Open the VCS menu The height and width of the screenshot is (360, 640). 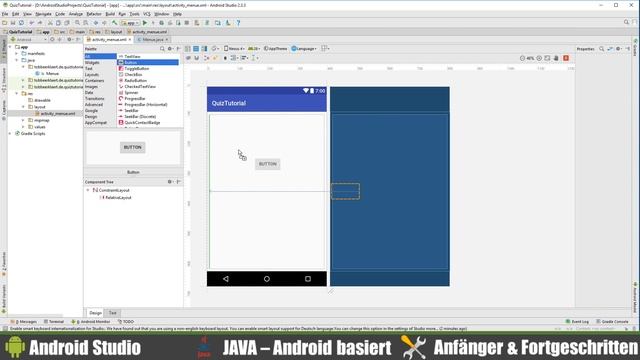pos(147,14)
